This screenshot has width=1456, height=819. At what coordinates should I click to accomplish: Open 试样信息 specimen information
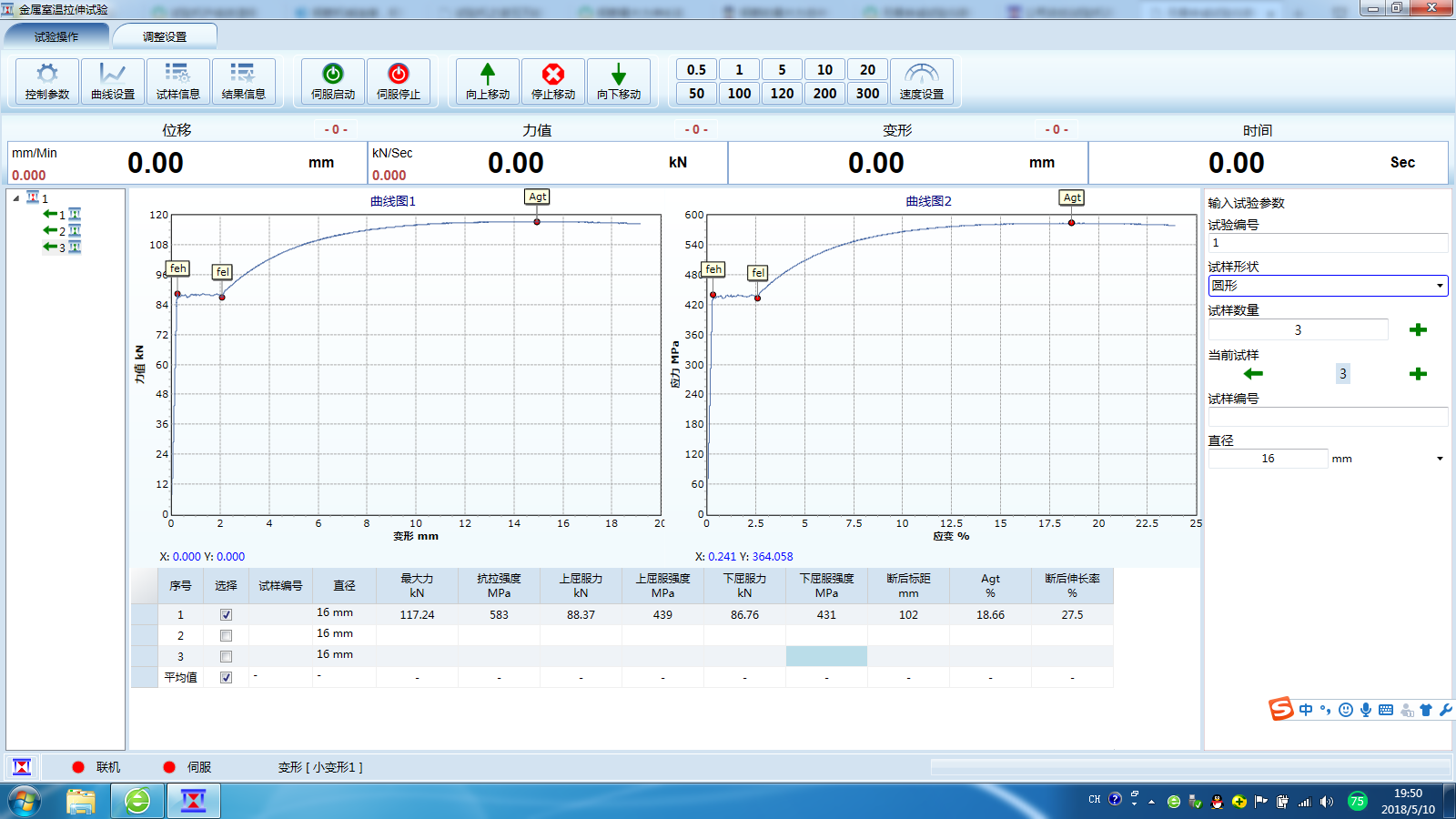click(178, 81)
